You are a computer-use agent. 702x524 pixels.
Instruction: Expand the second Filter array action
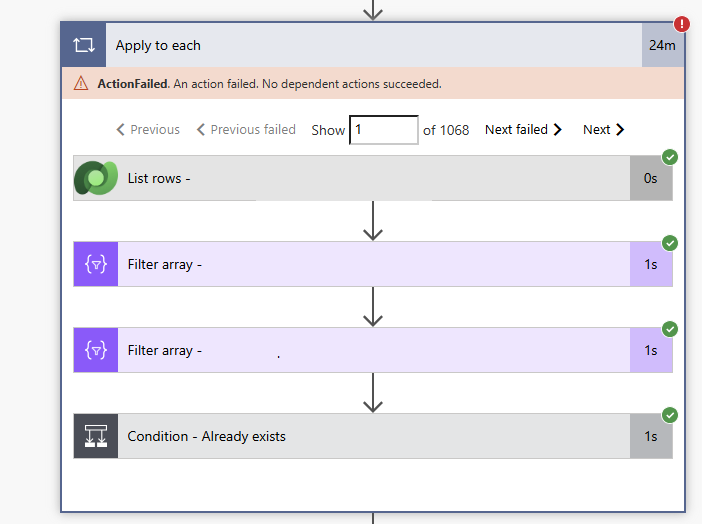click(x=373, y=350)
